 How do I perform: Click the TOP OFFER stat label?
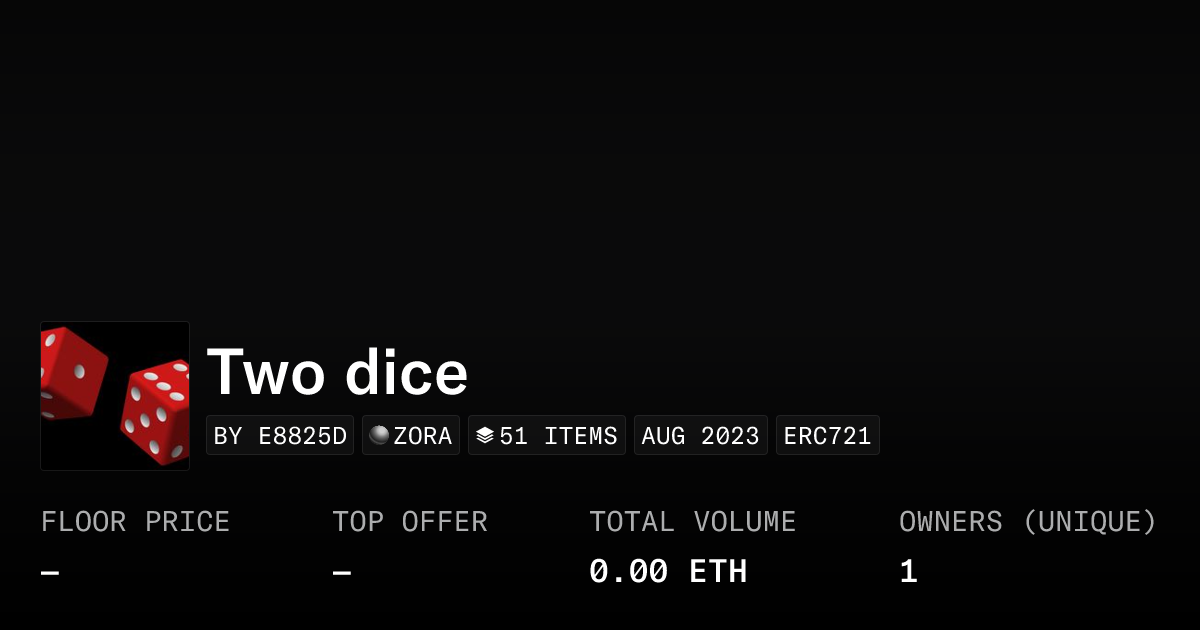point(410,521)
